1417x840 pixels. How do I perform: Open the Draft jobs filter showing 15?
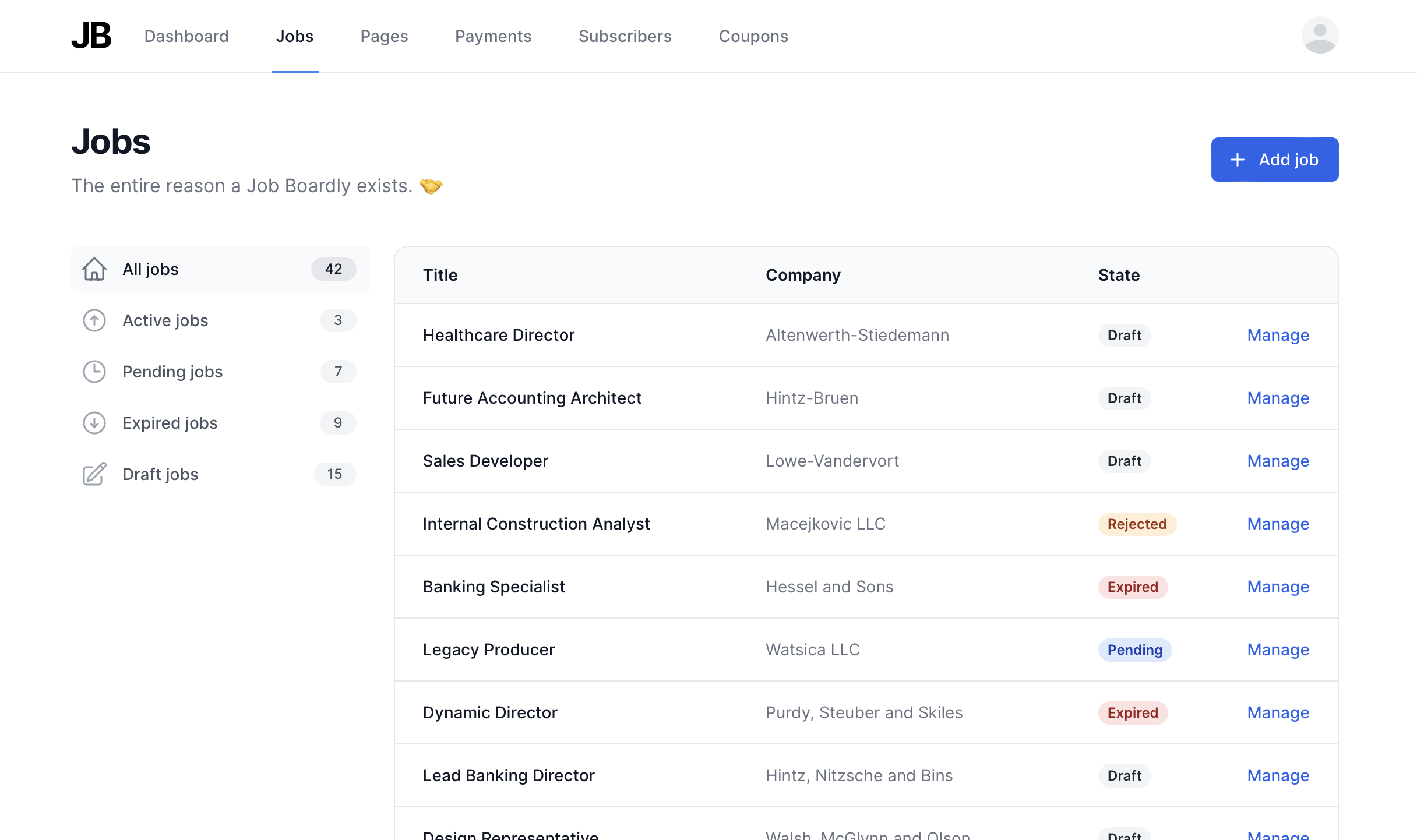(160, 474)
